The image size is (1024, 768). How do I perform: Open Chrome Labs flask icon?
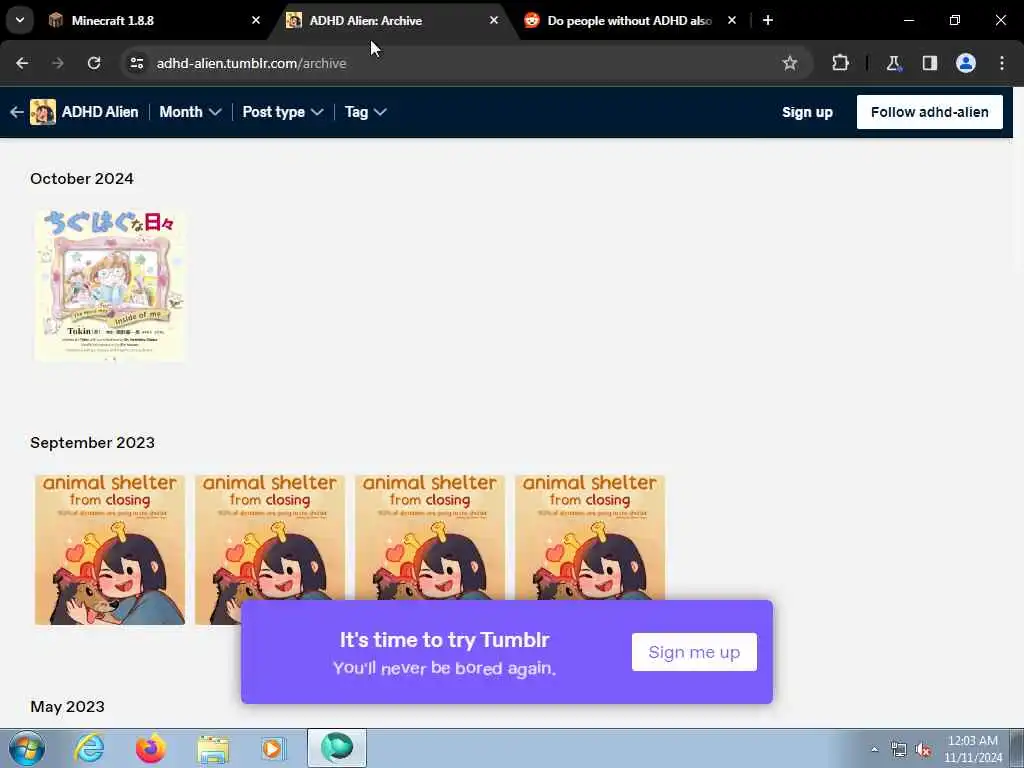(x=893, y=63)
